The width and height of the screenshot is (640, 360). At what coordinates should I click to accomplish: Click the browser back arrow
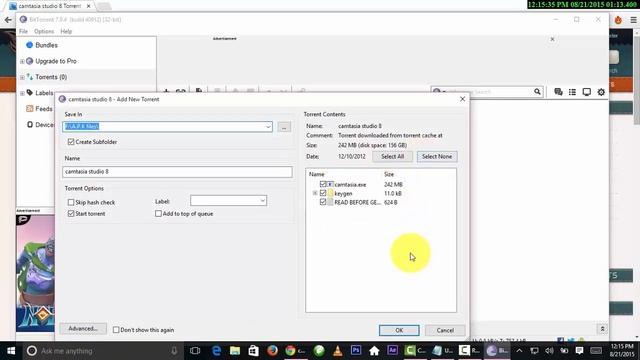[x=8, y=19]
